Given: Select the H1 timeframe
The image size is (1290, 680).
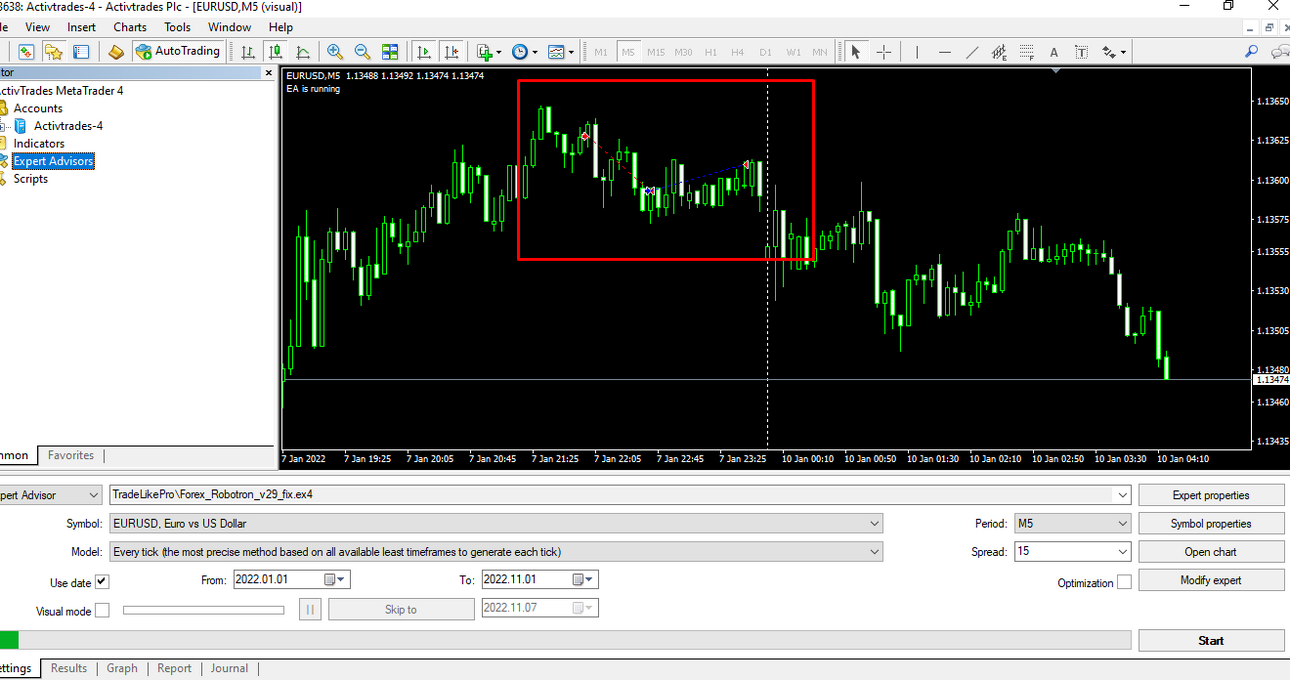Looking at the screenshot, I should tap(711, 52).
